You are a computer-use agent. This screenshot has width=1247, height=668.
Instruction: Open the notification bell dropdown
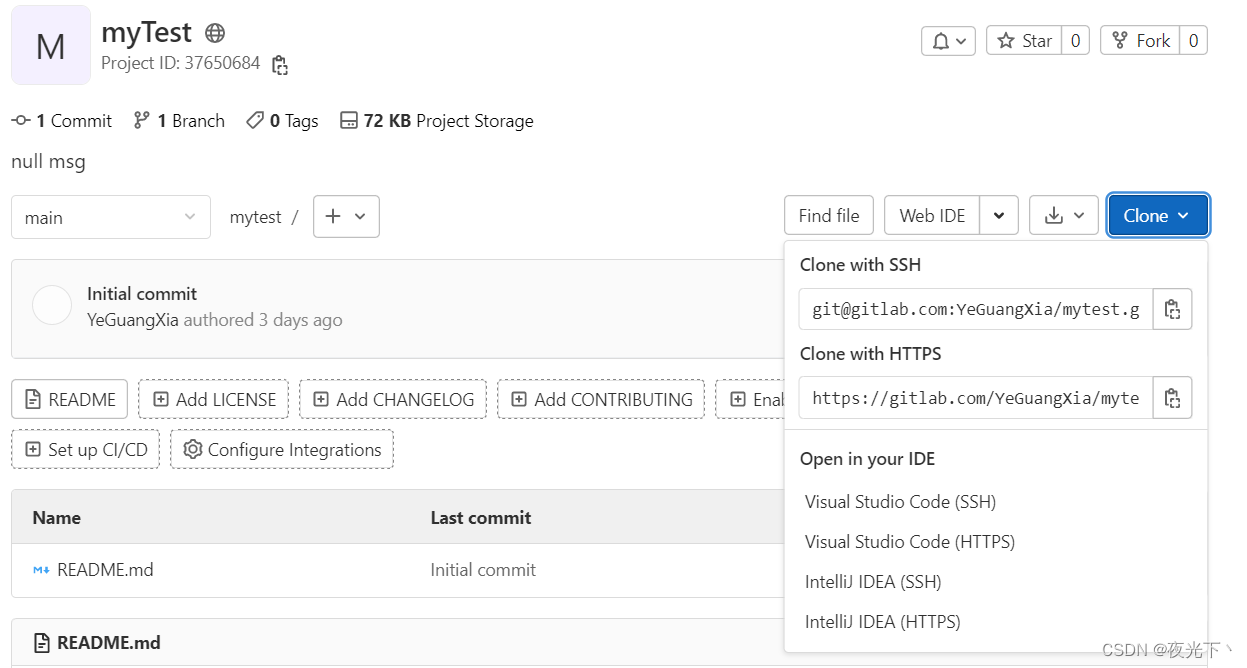point(948,41)
